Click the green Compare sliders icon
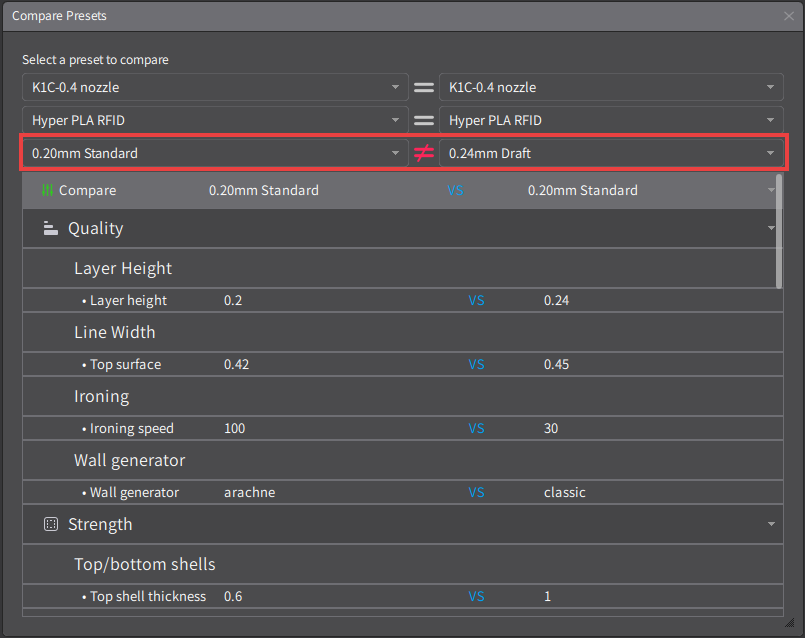This screenshot has width=805, height=638. (47, 190)
